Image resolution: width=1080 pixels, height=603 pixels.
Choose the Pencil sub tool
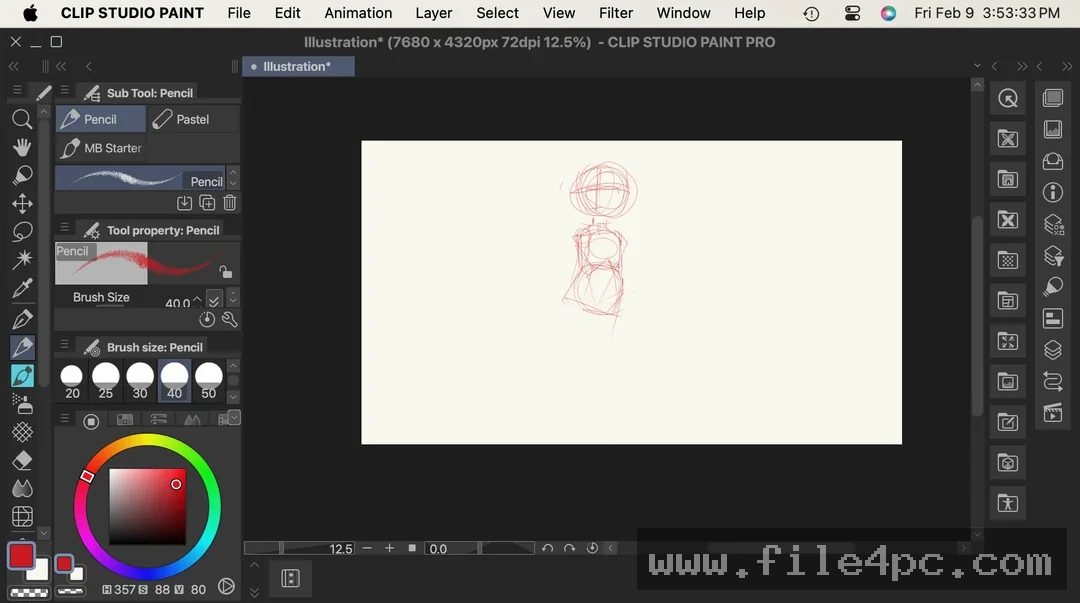click(x=101, y=119)
